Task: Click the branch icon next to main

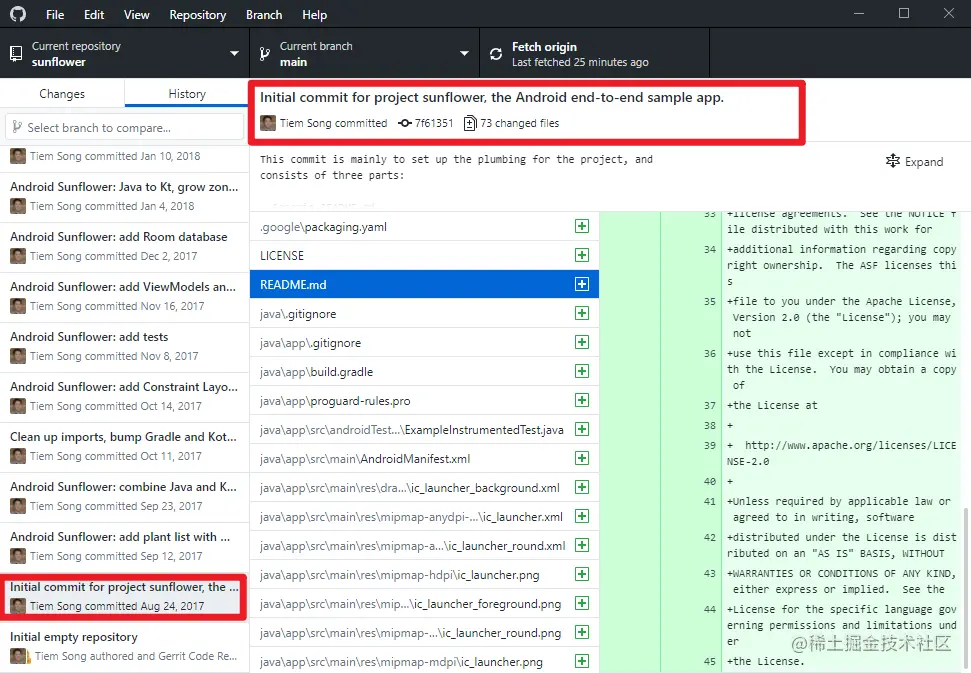Action: (264, 54)
